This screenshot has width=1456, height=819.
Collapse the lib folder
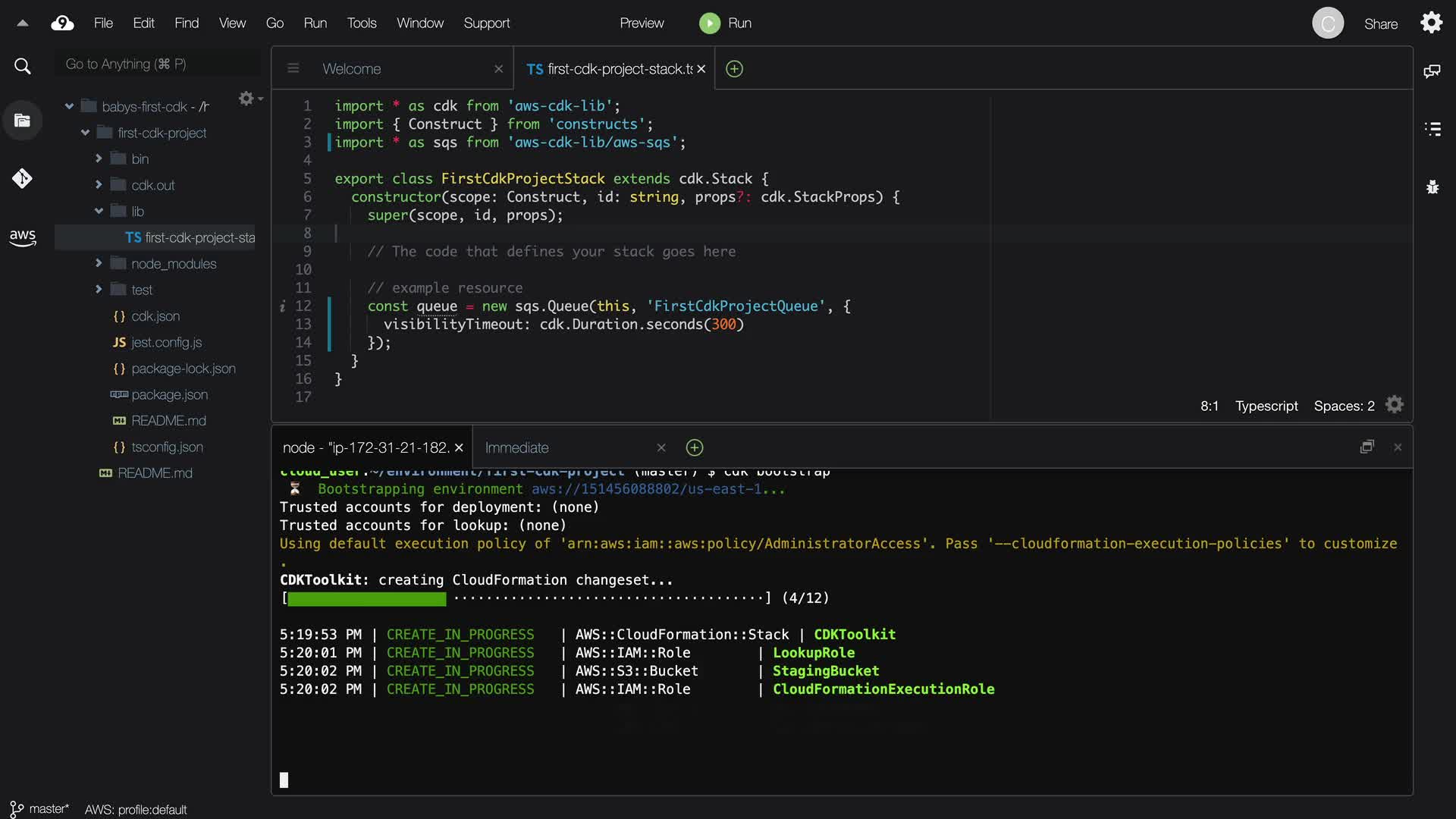pyautogui.click(x=99, y=212)
